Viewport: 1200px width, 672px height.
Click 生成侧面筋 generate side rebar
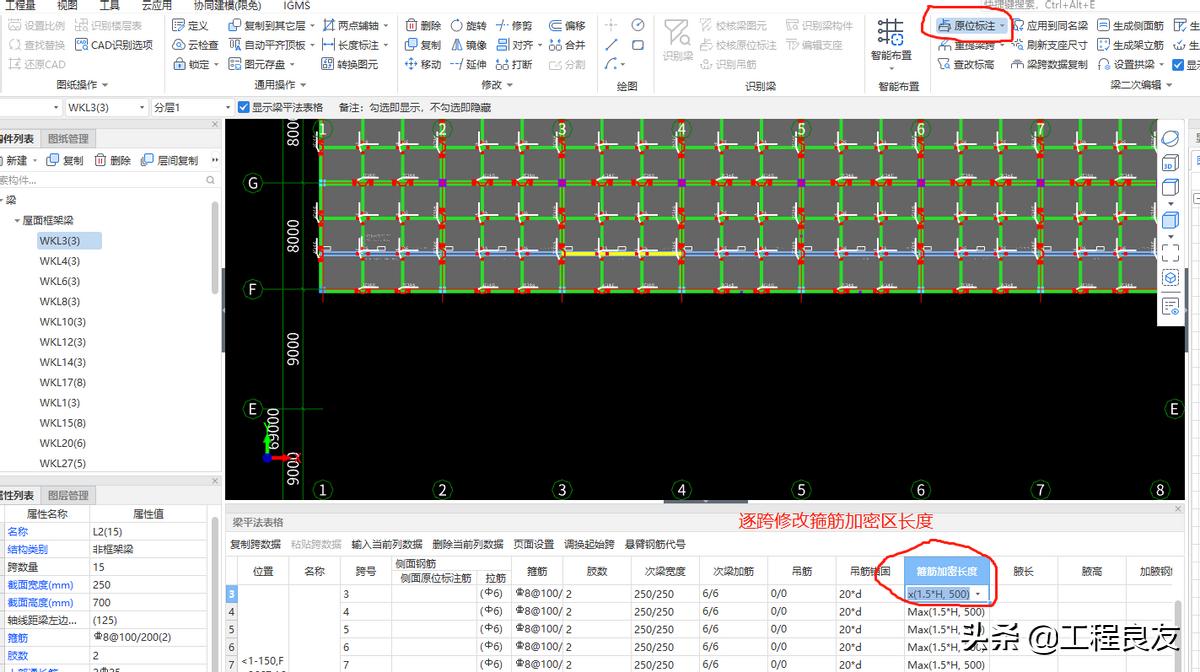[1131, 25]
